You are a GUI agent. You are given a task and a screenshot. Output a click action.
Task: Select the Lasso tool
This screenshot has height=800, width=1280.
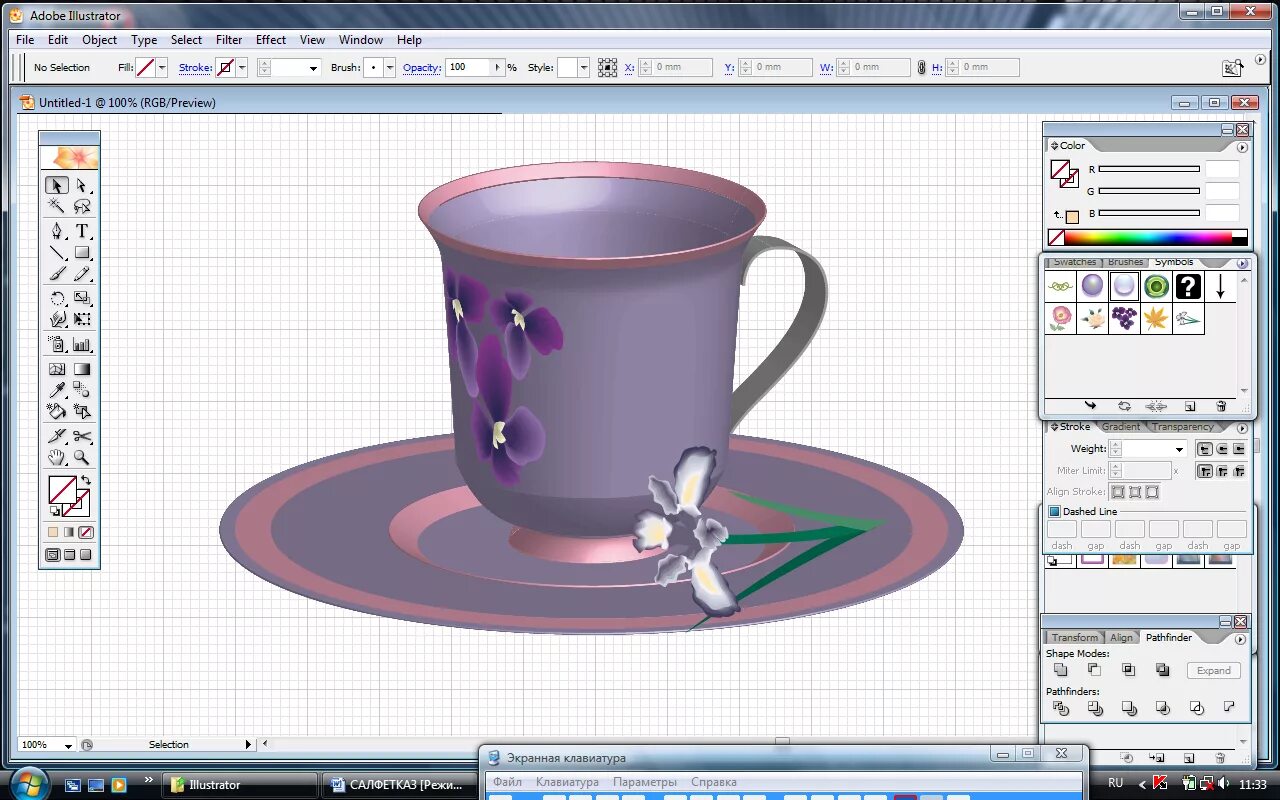point(83,207)
